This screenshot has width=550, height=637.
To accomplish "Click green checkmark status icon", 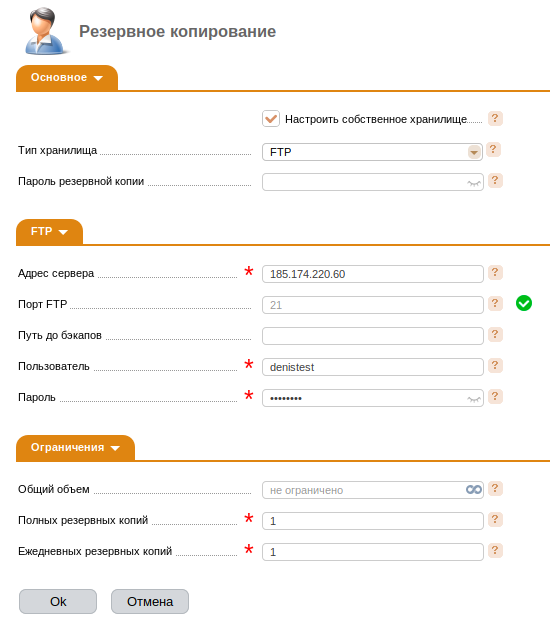I will (524, 303).
